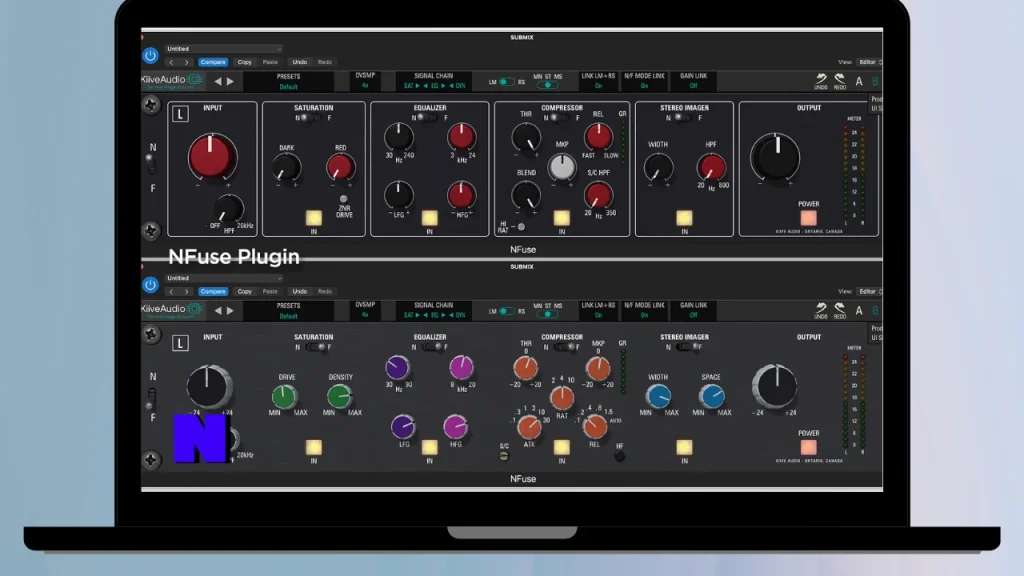Toggle Saturation IN button in upper plugin
Screen dimensions: 1024x576
click(313, 217)
